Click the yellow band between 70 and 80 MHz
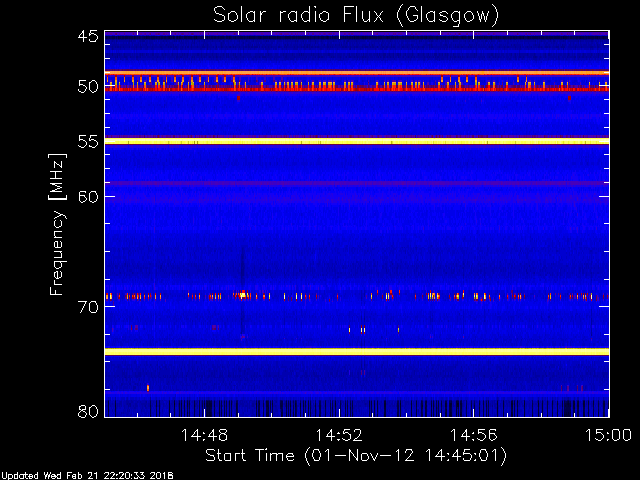Image resolution: width=640 pixels, height=480 pixels. pos(357,351)
